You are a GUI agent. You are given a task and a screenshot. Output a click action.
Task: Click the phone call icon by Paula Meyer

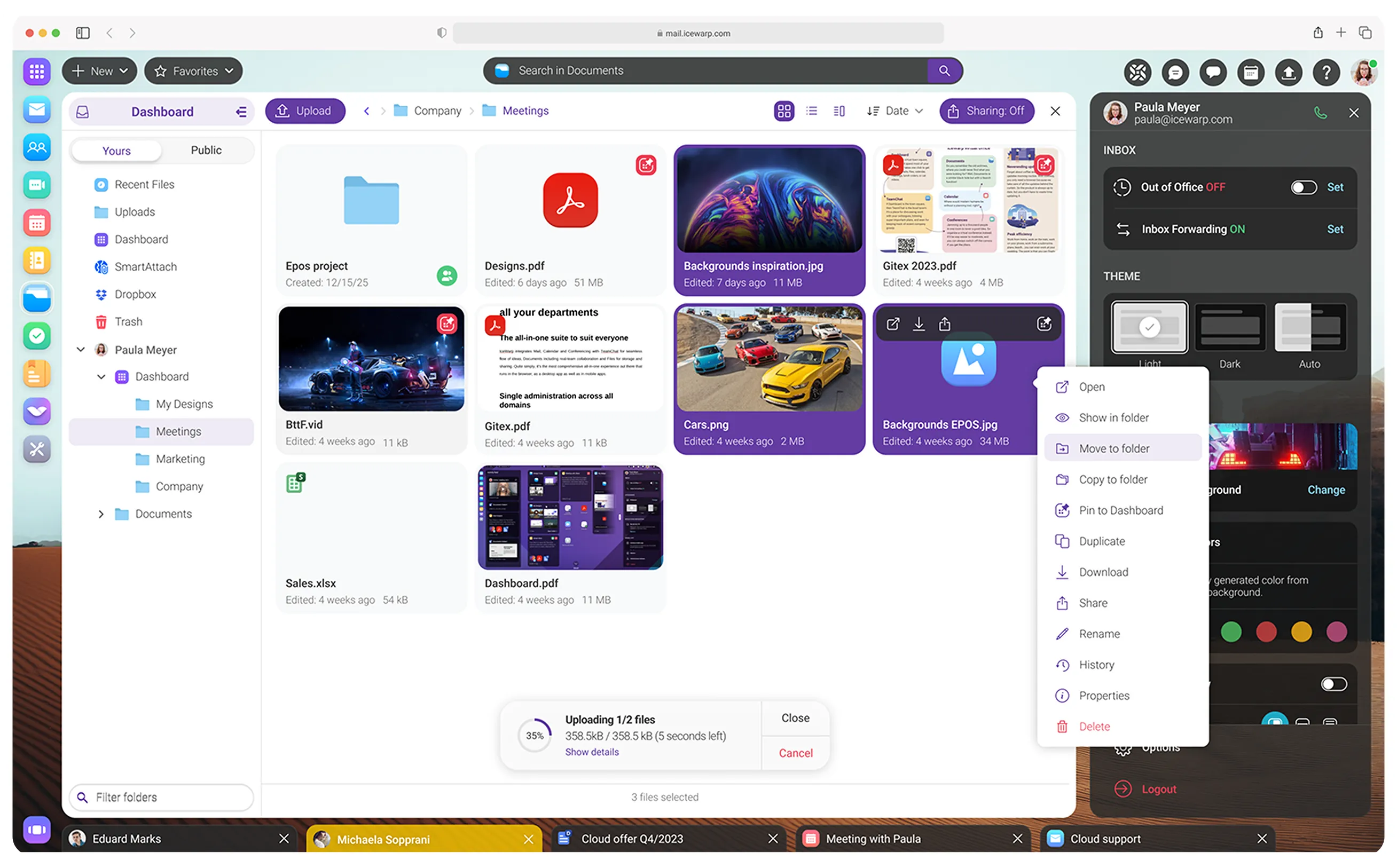[1320, 113]
